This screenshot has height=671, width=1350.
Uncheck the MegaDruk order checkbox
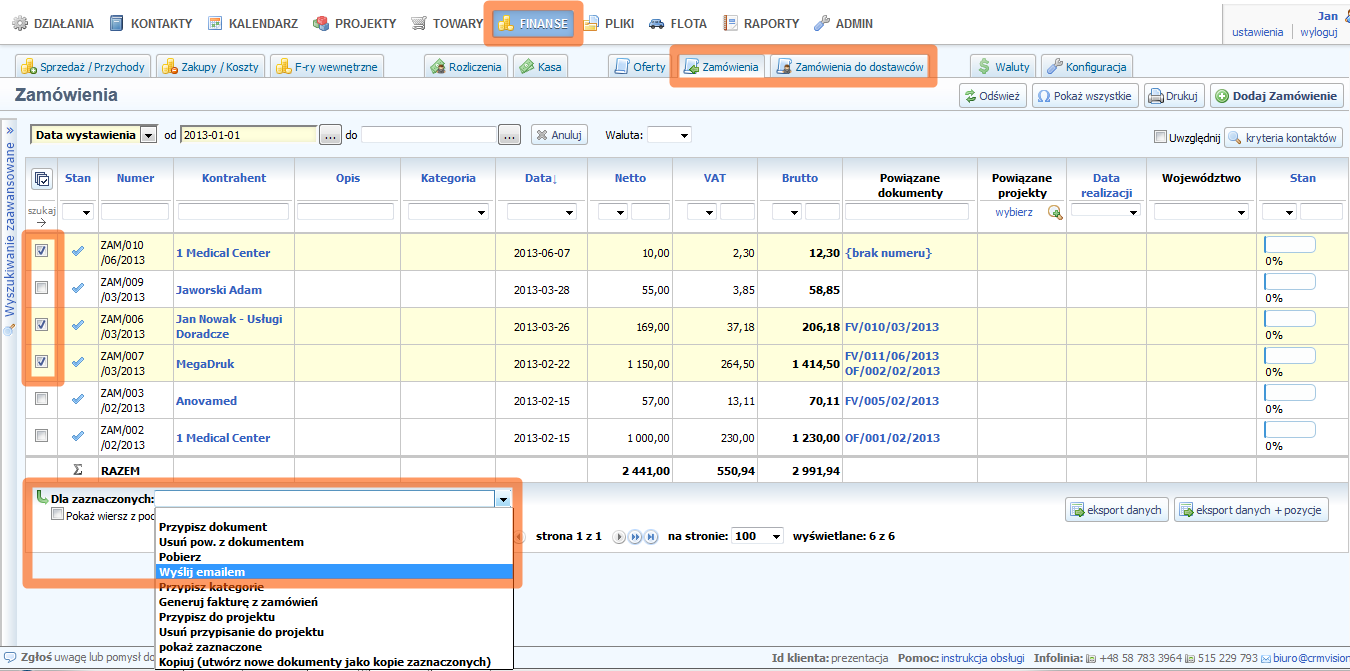[x=41, y=362]
